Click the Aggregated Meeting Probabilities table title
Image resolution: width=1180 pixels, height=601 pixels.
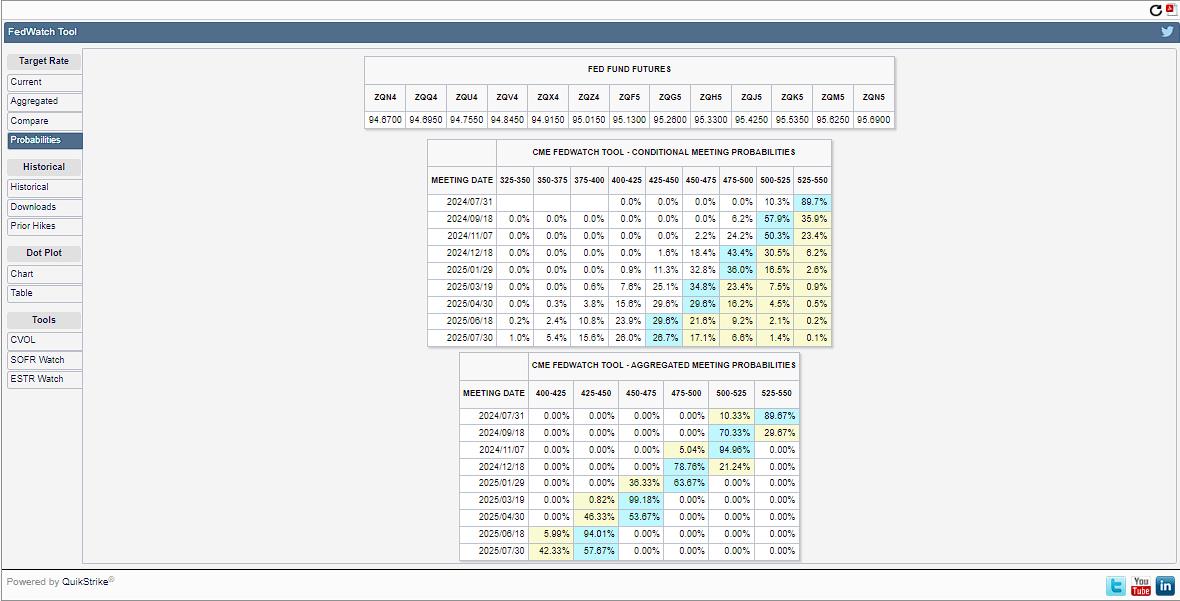[663, 366]
